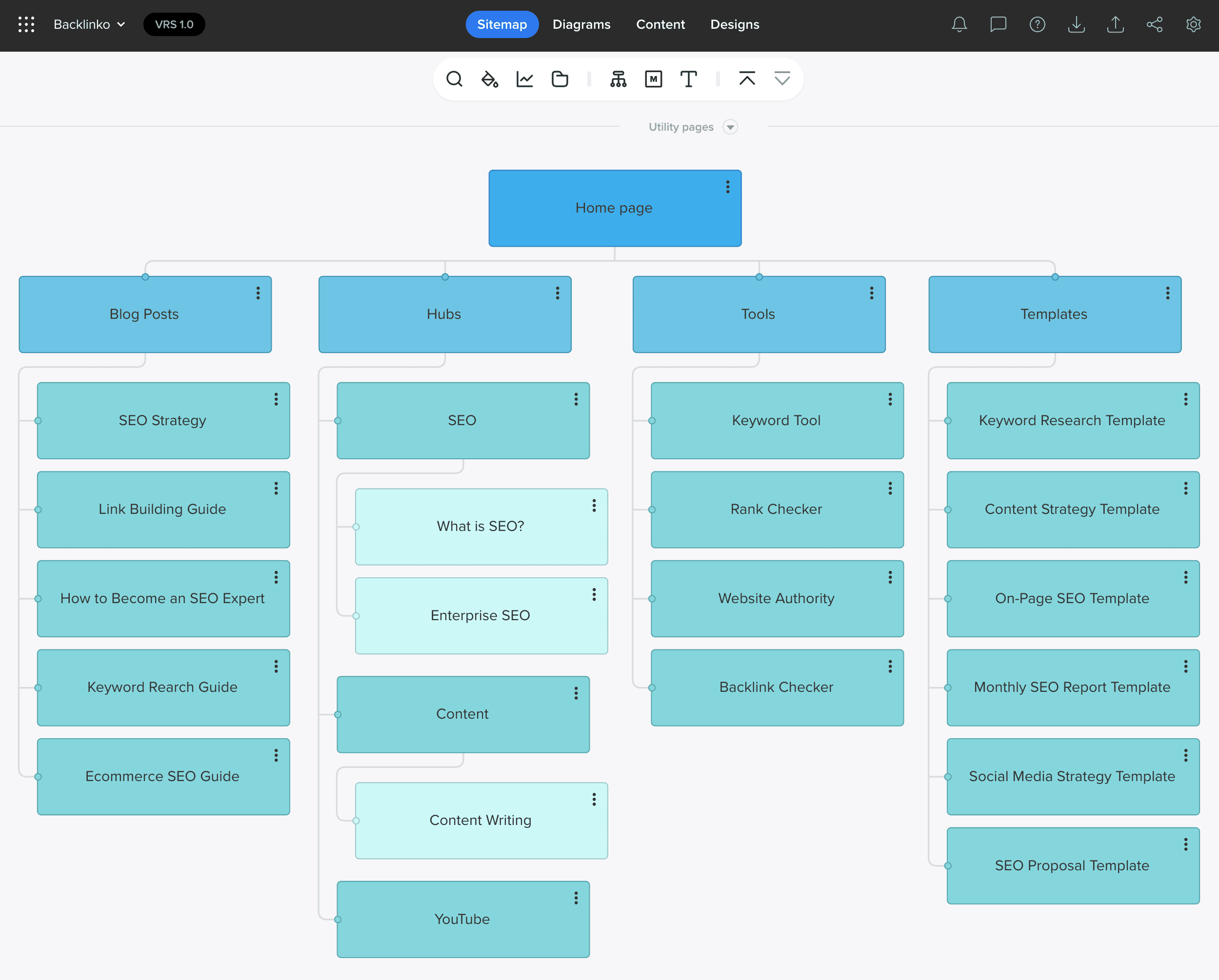Open Monthly SEO Report Template options

tap(1186, 666)
